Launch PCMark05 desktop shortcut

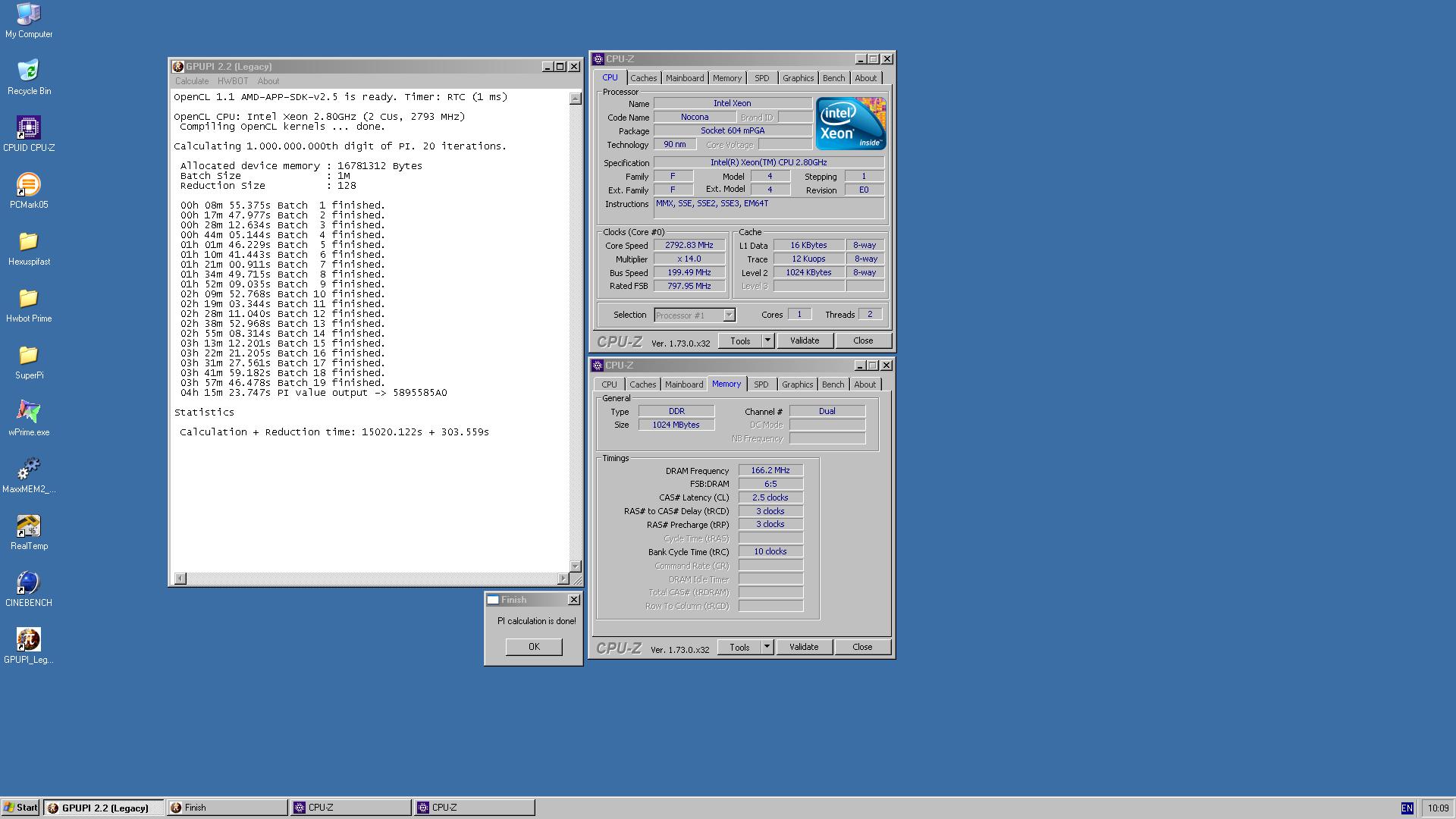[x=29, y=190]
